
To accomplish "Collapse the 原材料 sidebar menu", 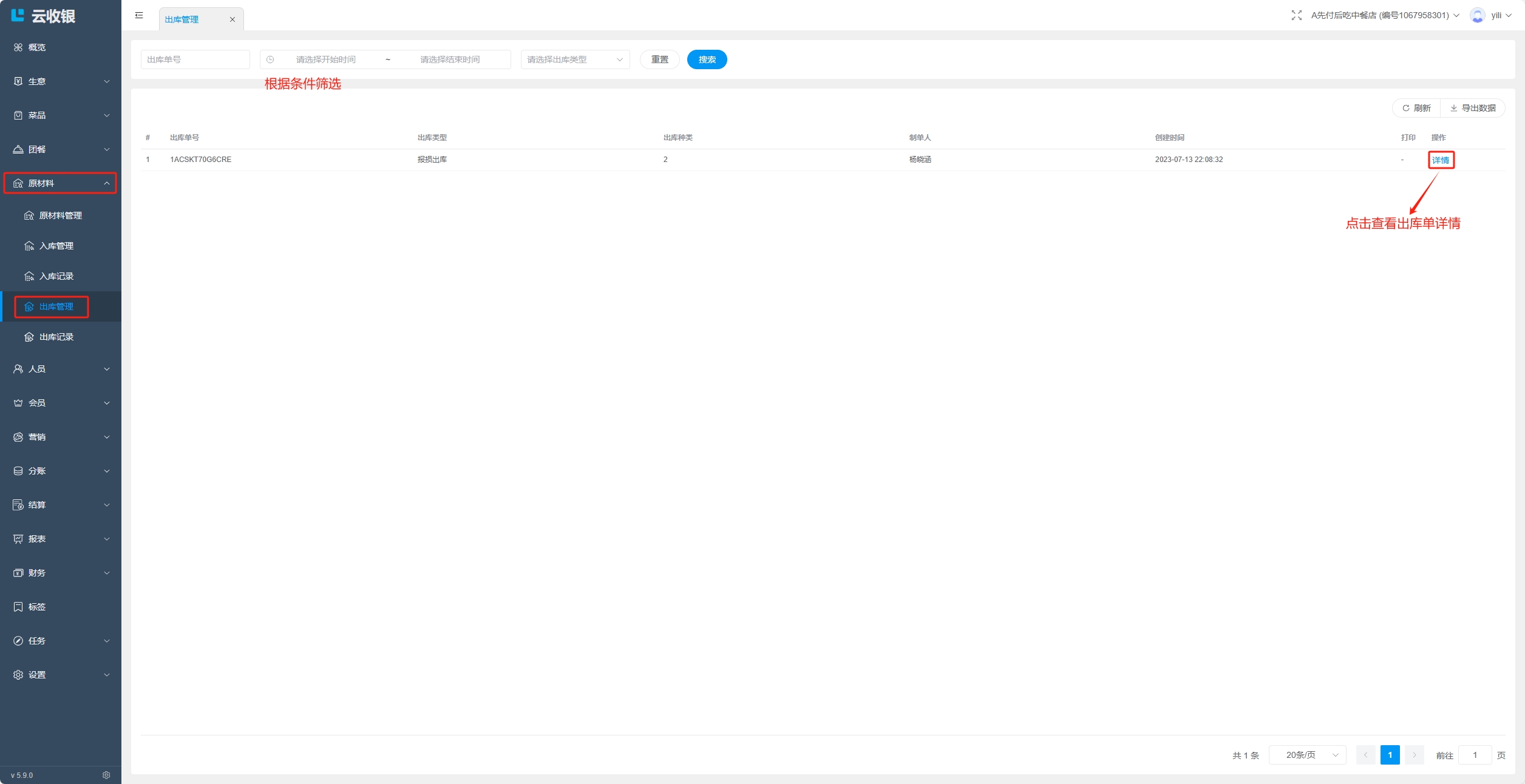I will coord(60,183).
